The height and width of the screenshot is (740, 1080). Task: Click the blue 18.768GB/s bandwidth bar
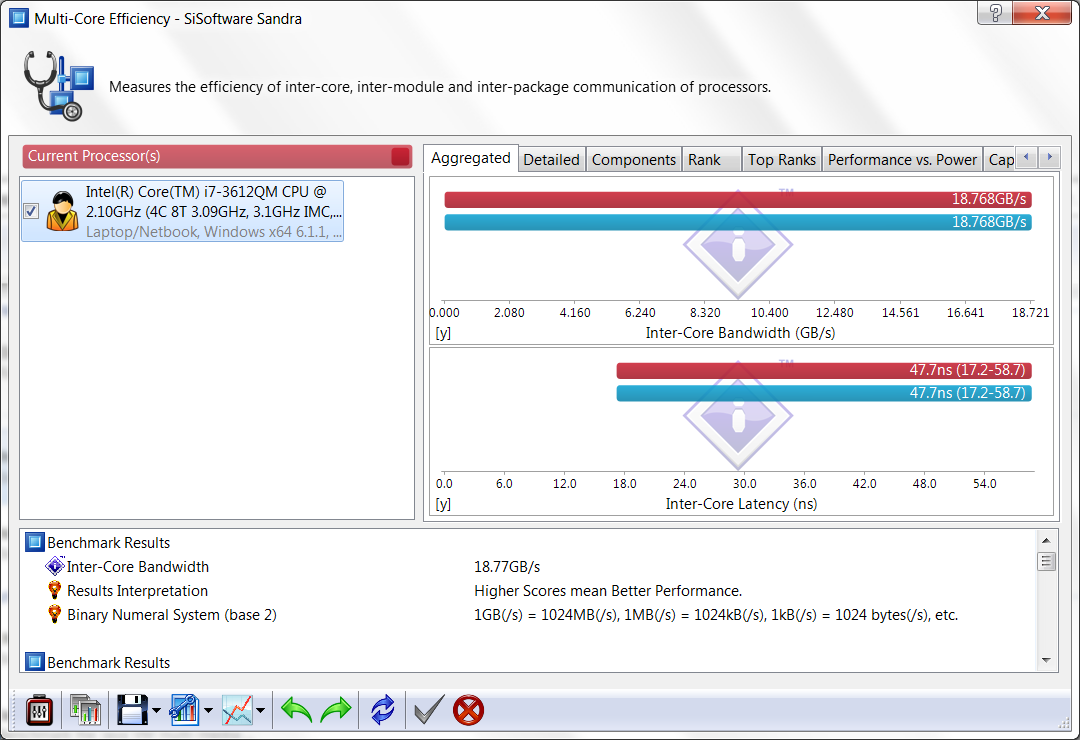pos(738,222)
